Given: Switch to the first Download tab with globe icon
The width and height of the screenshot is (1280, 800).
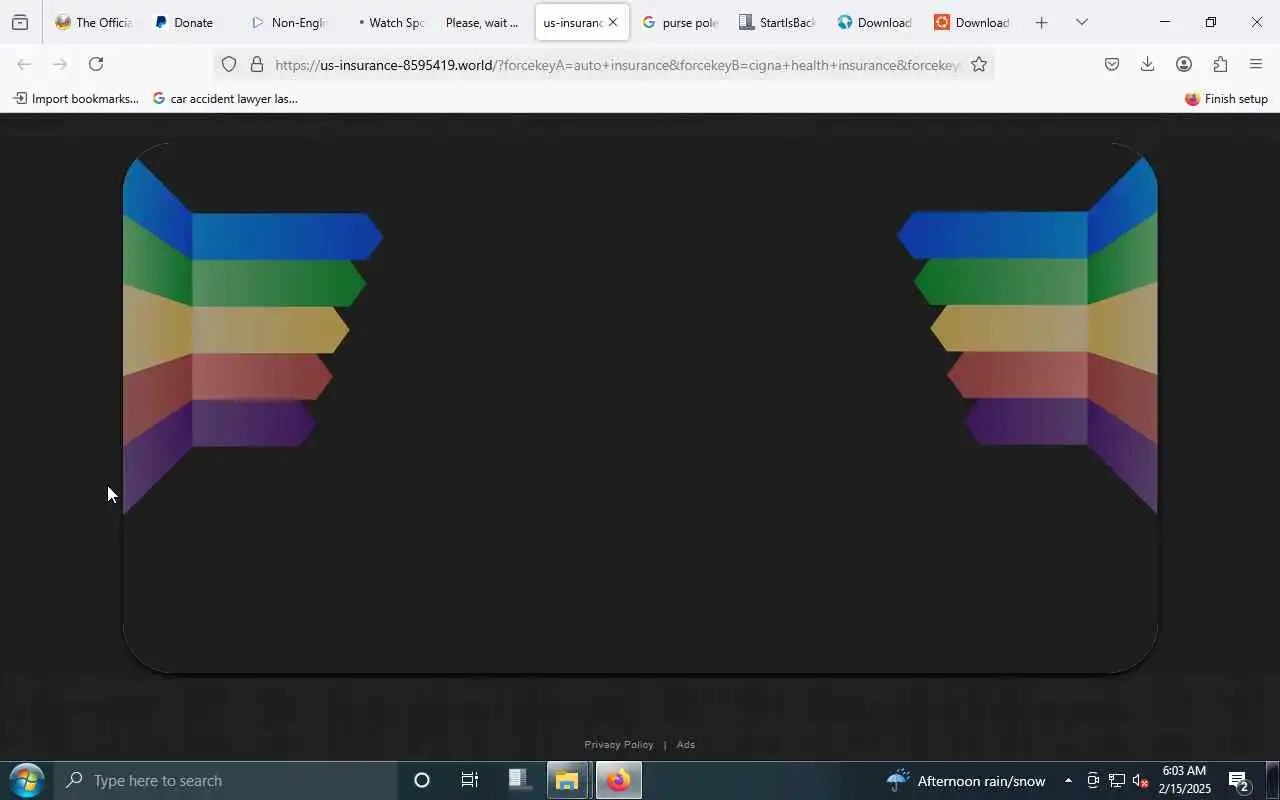Looking at the screenshot, I should point(873,22).
